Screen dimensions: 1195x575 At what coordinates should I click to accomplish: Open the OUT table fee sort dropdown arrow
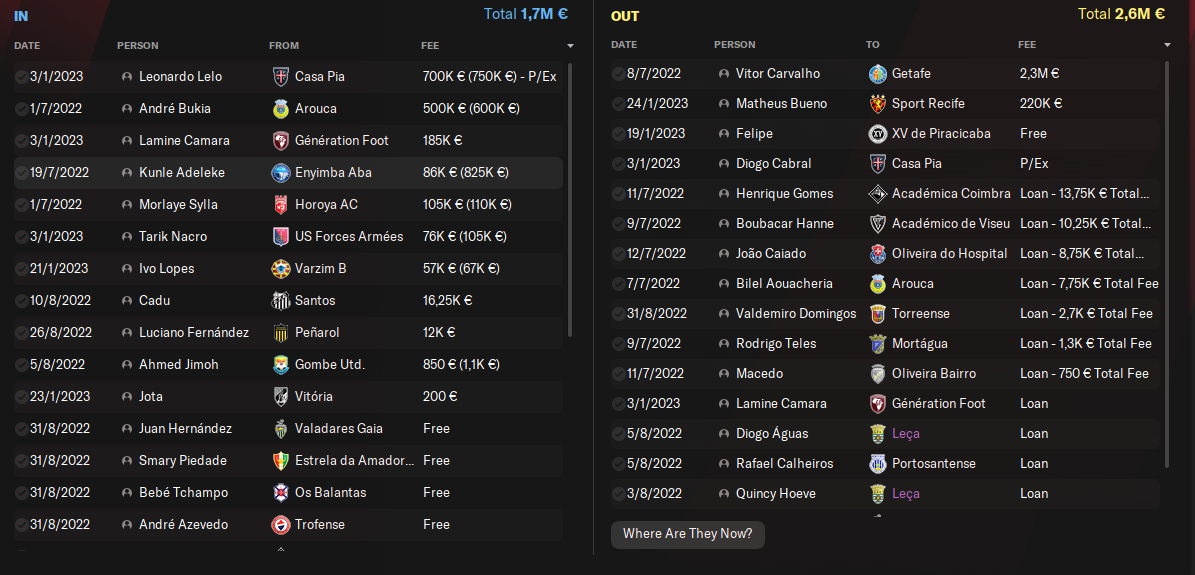(x=1167, y=45)
